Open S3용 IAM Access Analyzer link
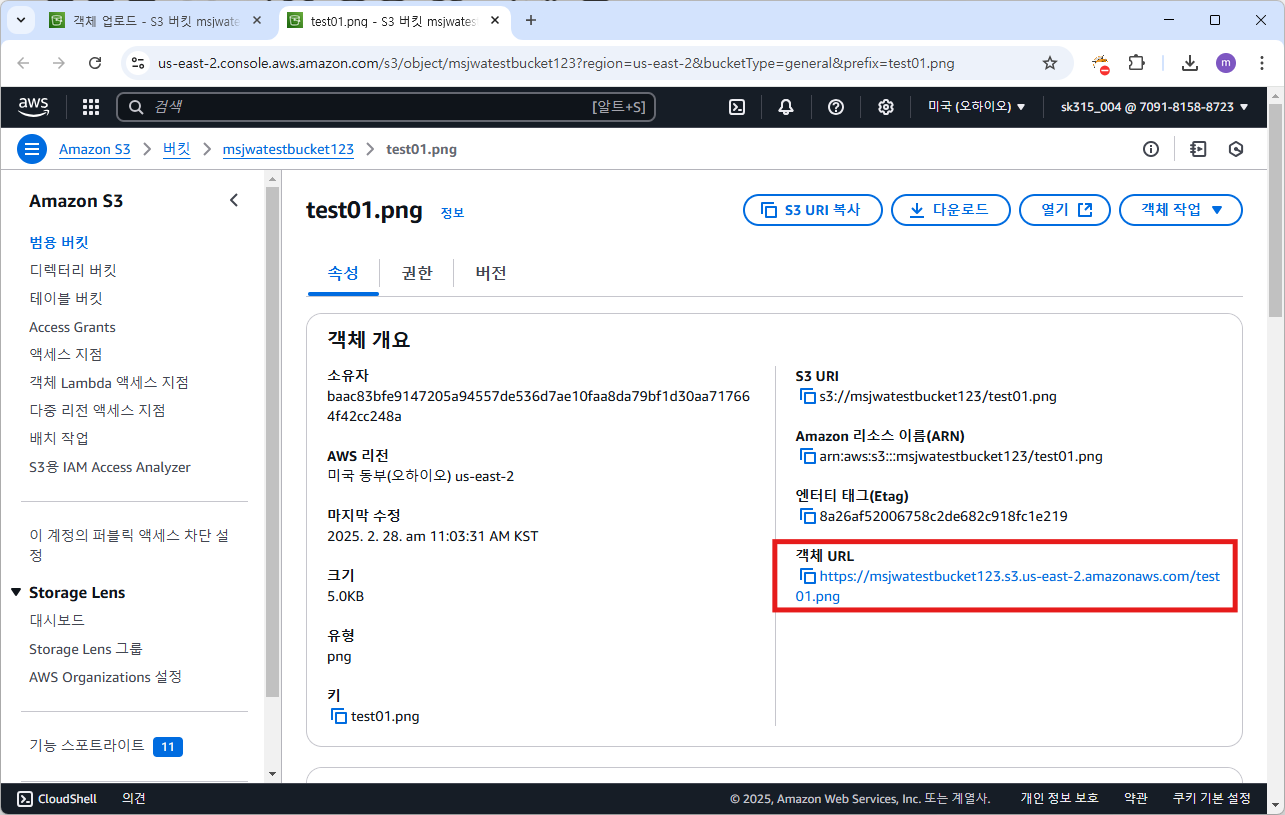1285x815 pixels. coord(110,467)
